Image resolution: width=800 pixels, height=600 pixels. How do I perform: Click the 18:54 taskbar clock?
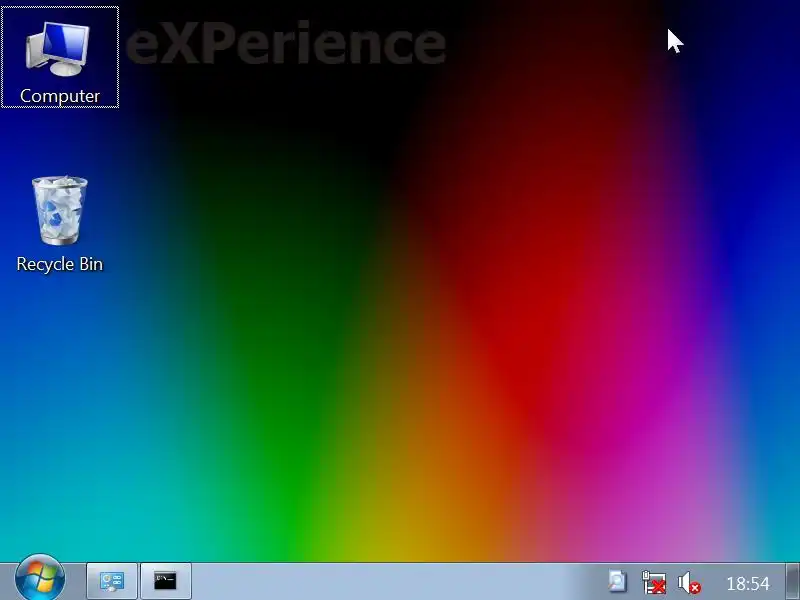[747, 583]
